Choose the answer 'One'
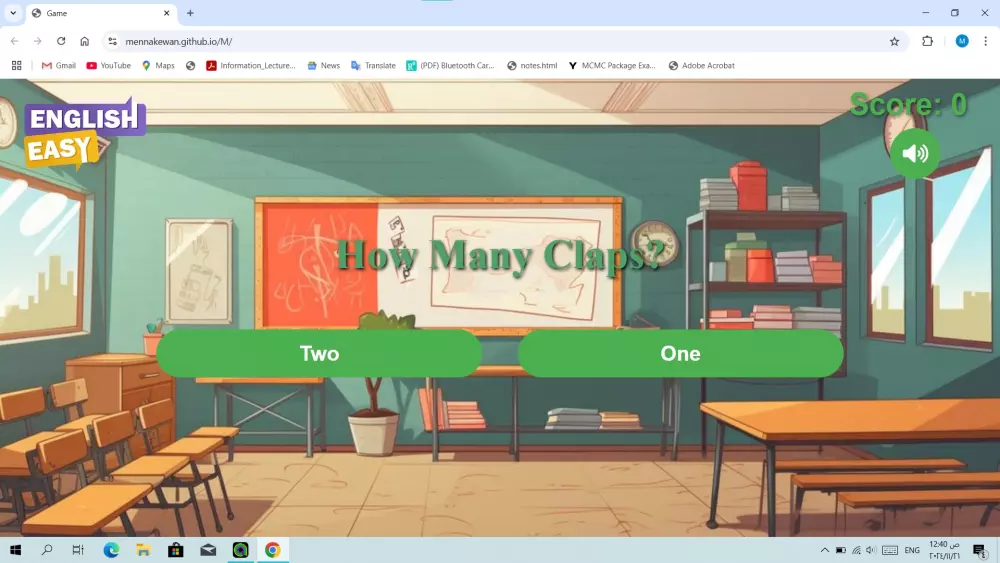The width and height of the screenshot is (1000, 563). pos(680,353)
